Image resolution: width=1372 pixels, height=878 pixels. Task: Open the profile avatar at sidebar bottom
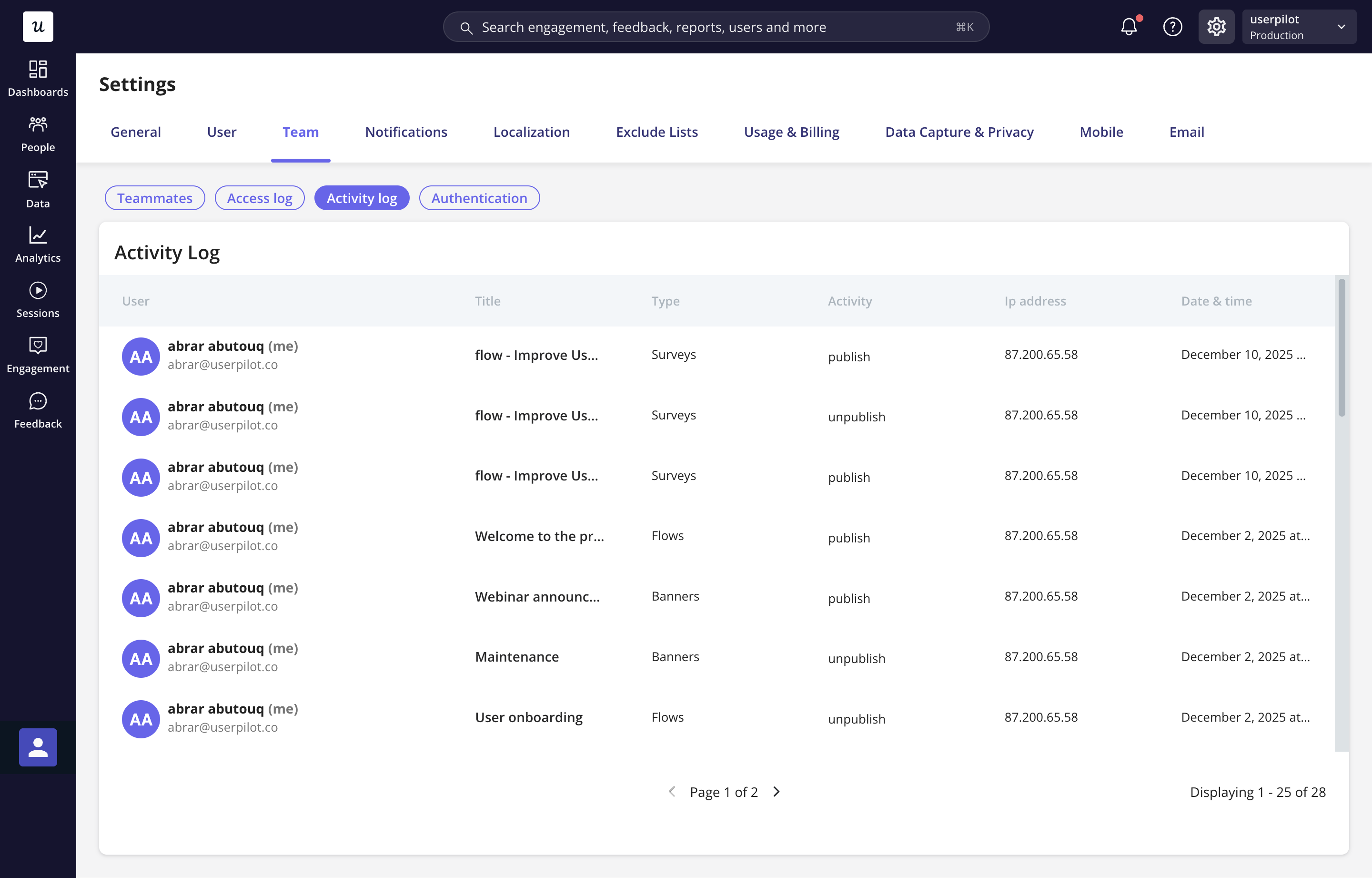pos(38,747)
